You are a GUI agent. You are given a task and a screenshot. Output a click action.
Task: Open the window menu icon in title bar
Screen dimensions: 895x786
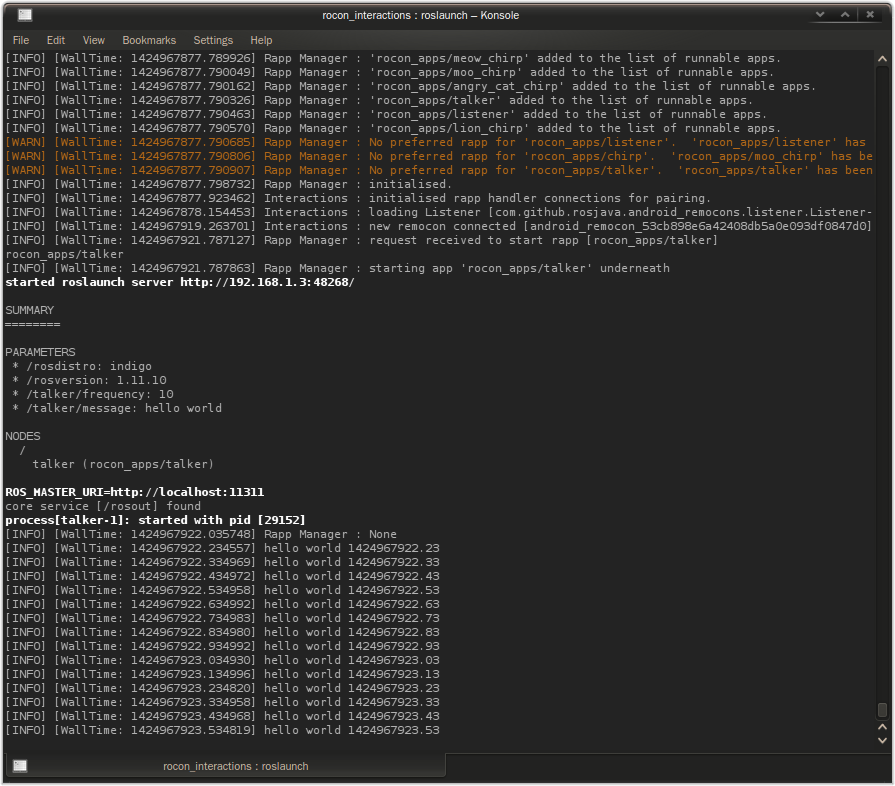tap(24, 15)
